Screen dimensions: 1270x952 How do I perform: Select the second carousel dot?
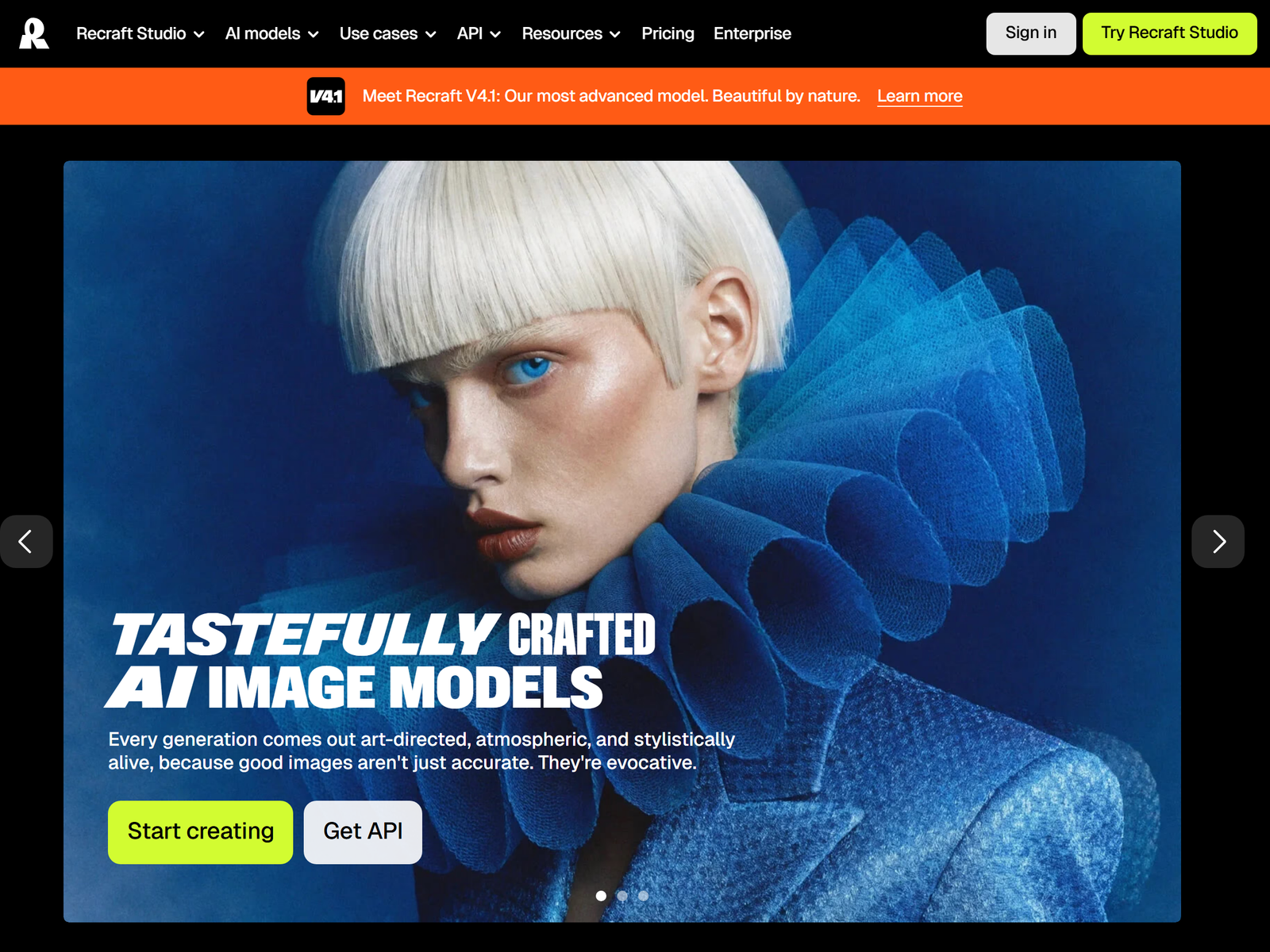point(622,896)
